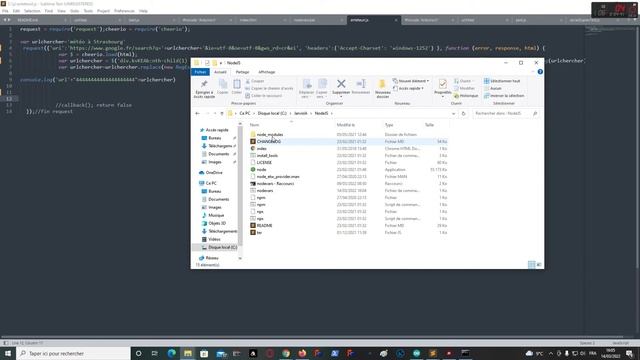Viewport: 640px width, 360px height.
Task: Sort files by the Type column
Action: pyautogui.click(x=389, y=125)
